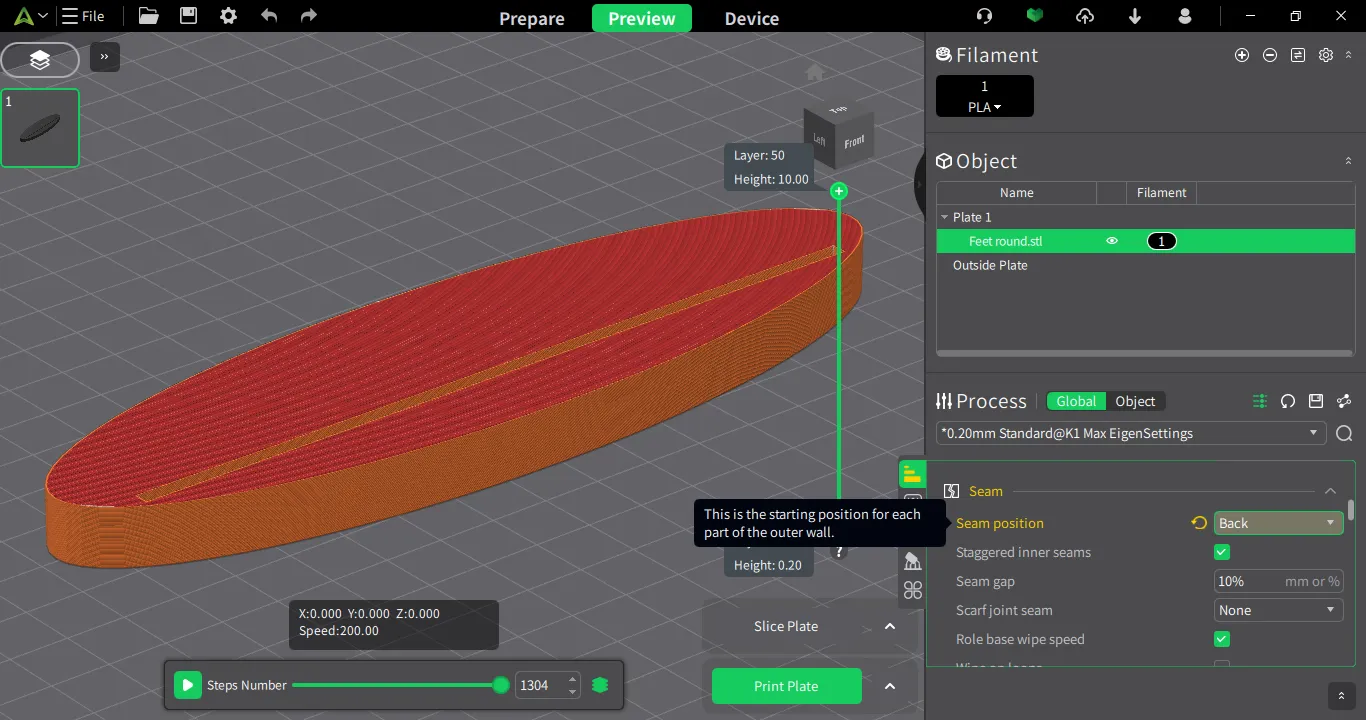1366x720 pixels.
Task: Switch process scope to Global
Action: click(x=1076, y=401)
